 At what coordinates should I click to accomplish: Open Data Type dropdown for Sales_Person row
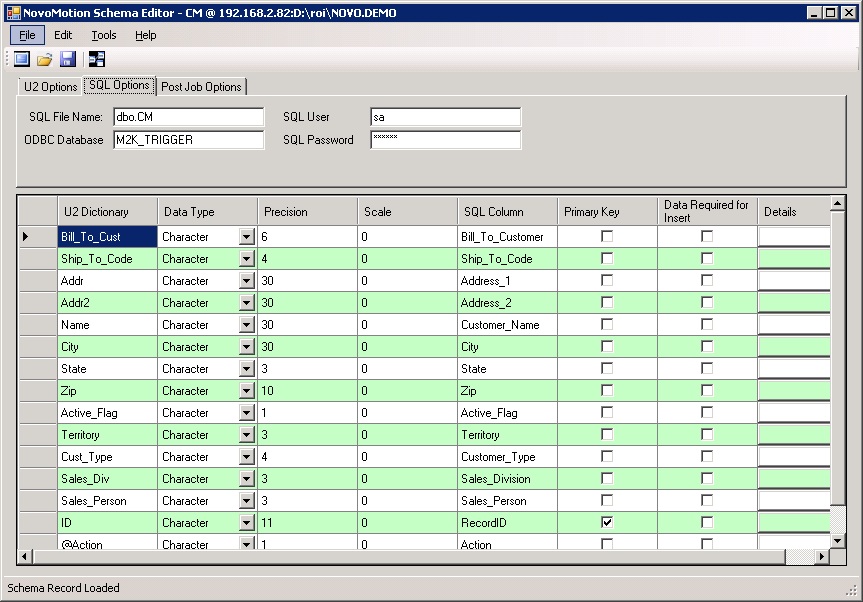(x=246, y=501)
